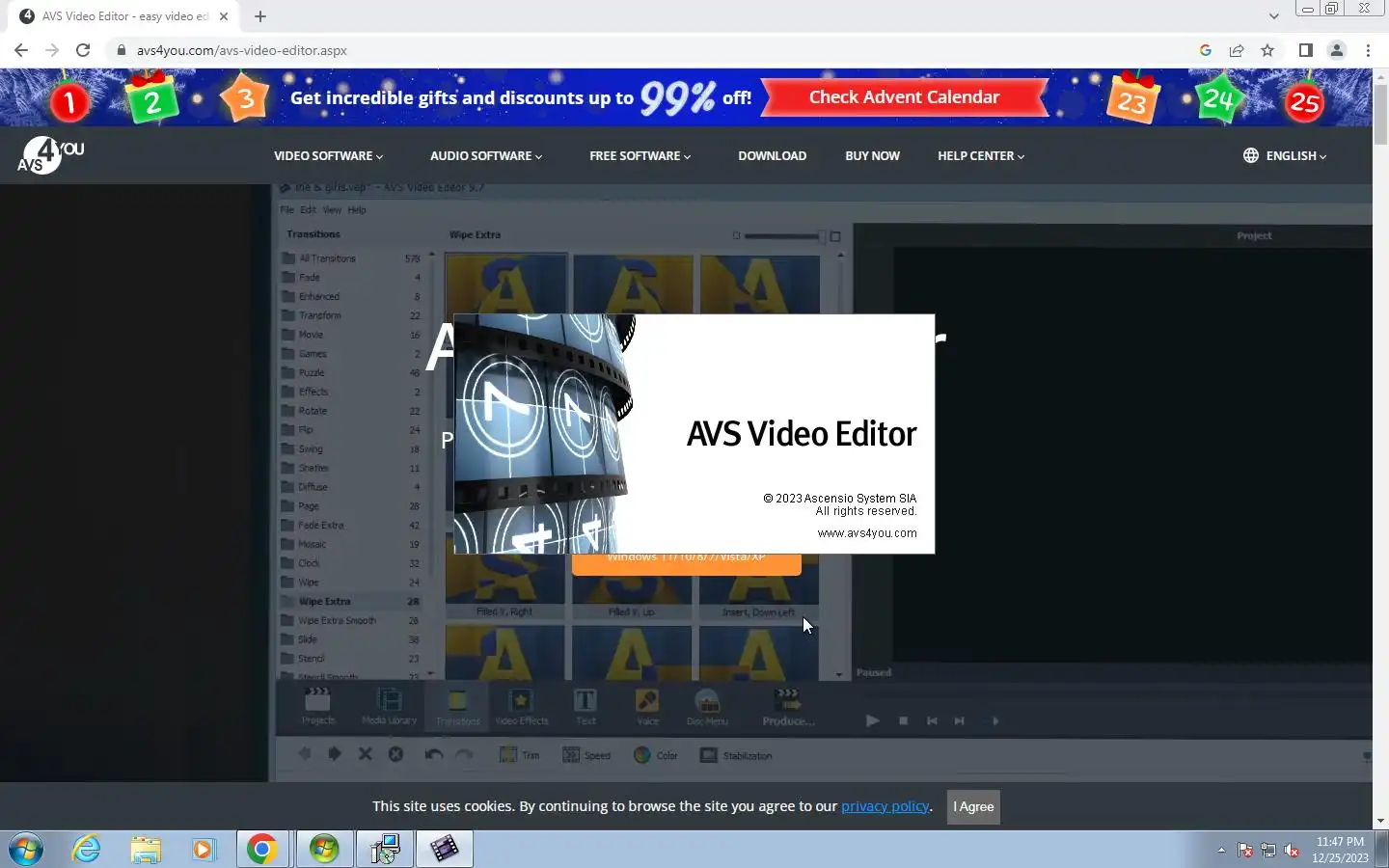Viewport: 1389px width, 868px height.
Task: Click the orange Windows download button
Action: tap(686, 563)
